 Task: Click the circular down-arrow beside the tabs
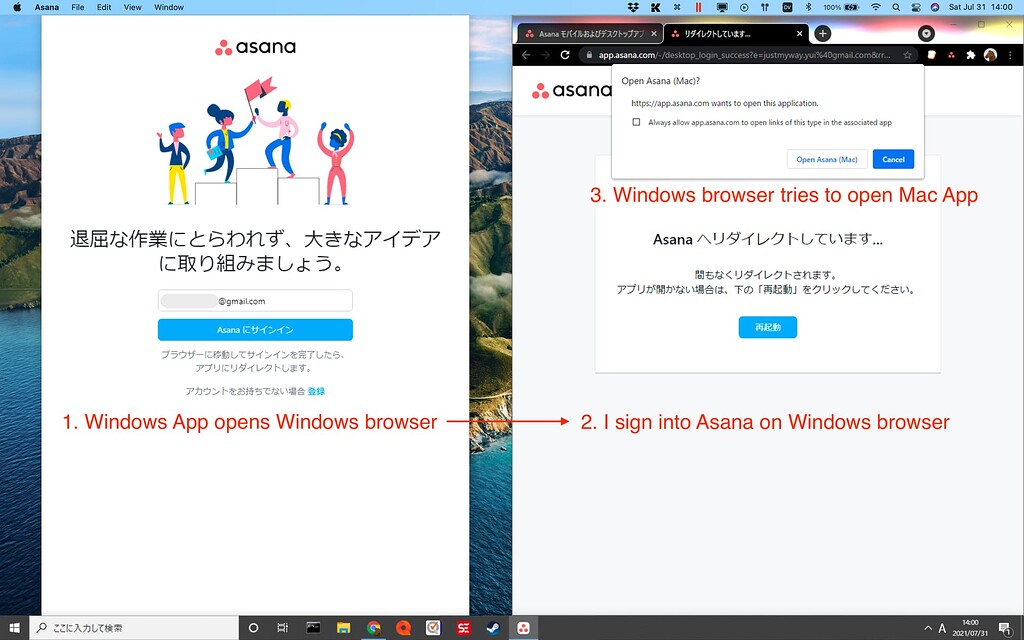coord(925,32)
